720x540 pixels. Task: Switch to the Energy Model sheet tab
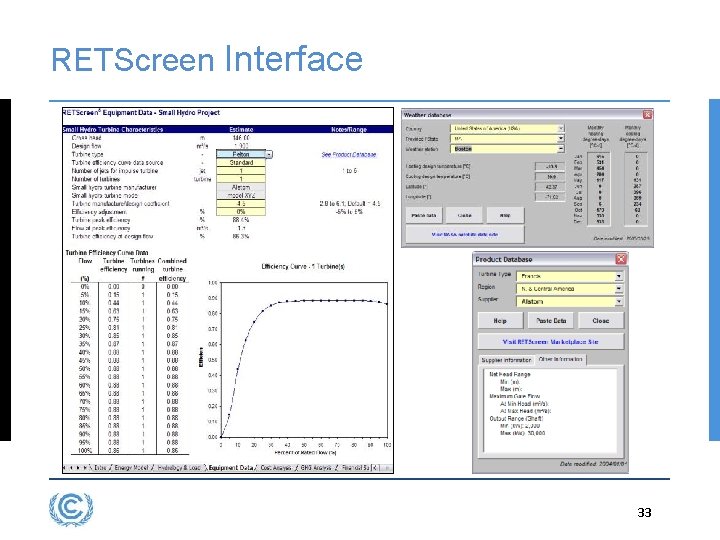coord(131,468)
